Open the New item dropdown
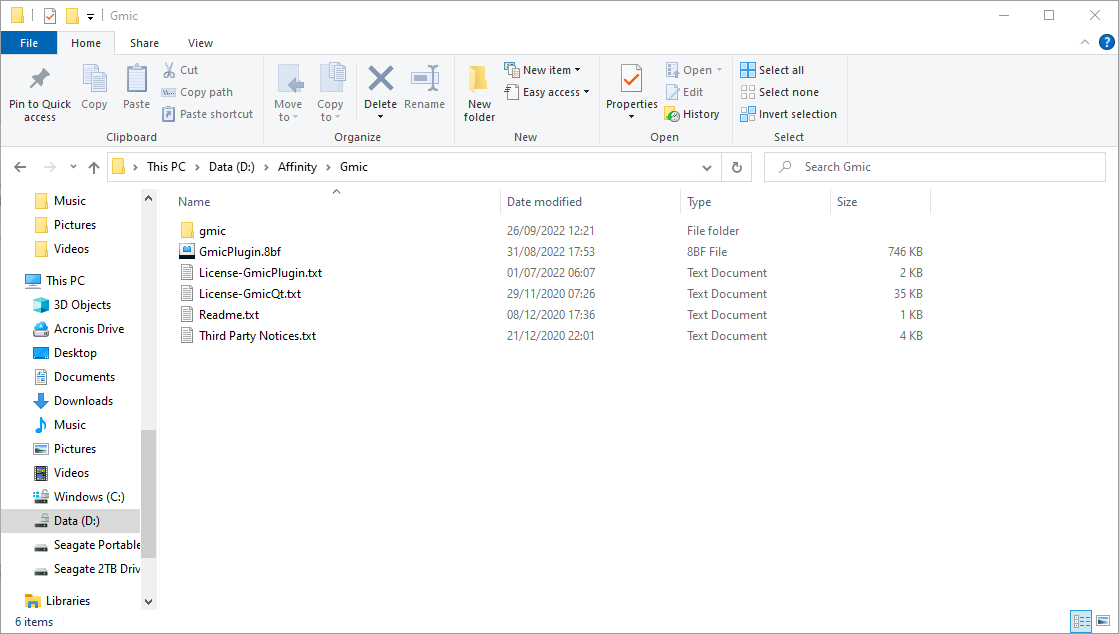Image resolution: width=1119 pixels, height=634 pixels. 542,70
